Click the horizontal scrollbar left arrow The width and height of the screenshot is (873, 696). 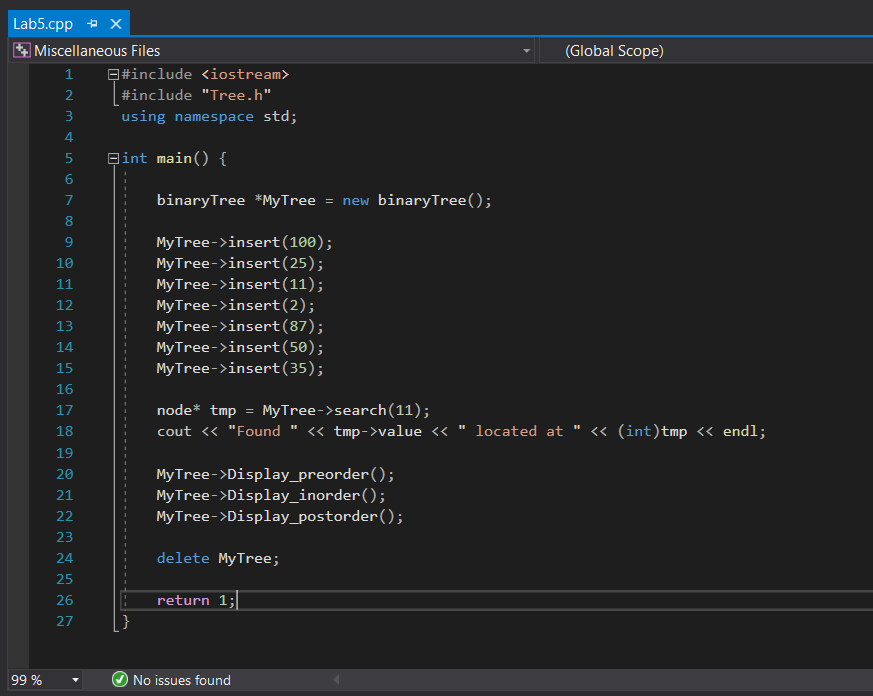coord(336,679)
